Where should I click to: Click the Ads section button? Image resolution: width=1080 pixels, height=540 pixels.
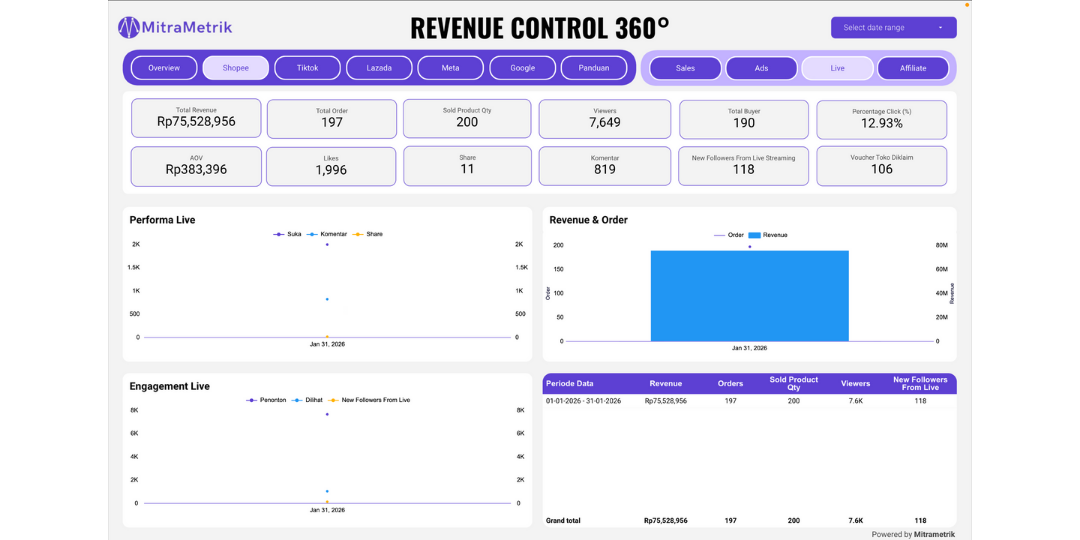pos(761,68)
